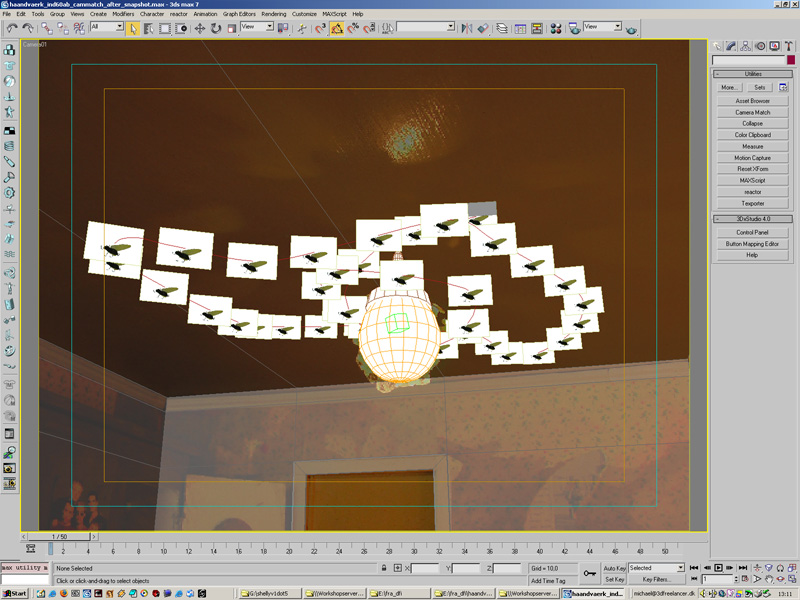
Task: Collapse the Utilities rollout
Action: (753, 74)
